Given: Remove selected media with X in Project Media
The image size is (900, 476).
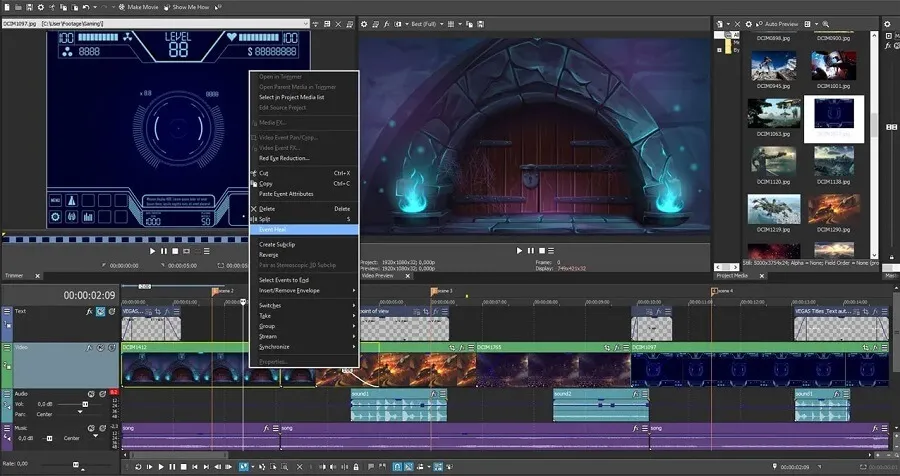Looking at the screenshot, I should coord(738,24).
